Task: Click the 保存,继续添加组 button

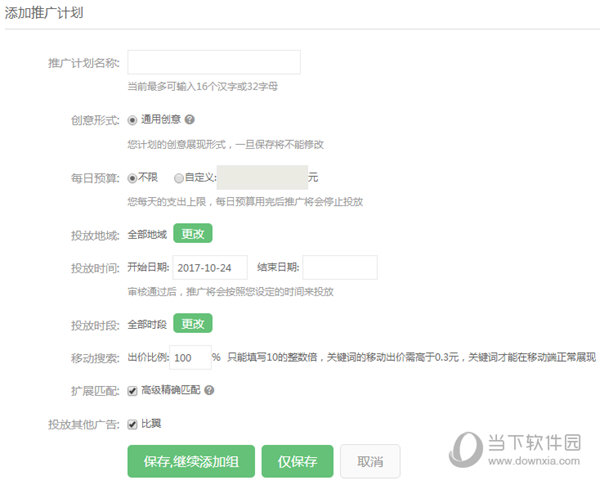Action: coord(191,461)
